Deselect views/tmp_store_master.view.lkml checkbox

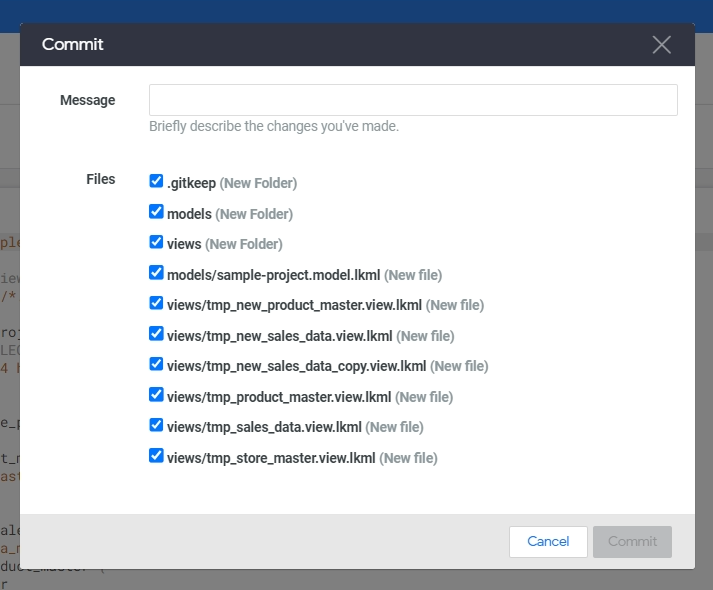point(156,456)
